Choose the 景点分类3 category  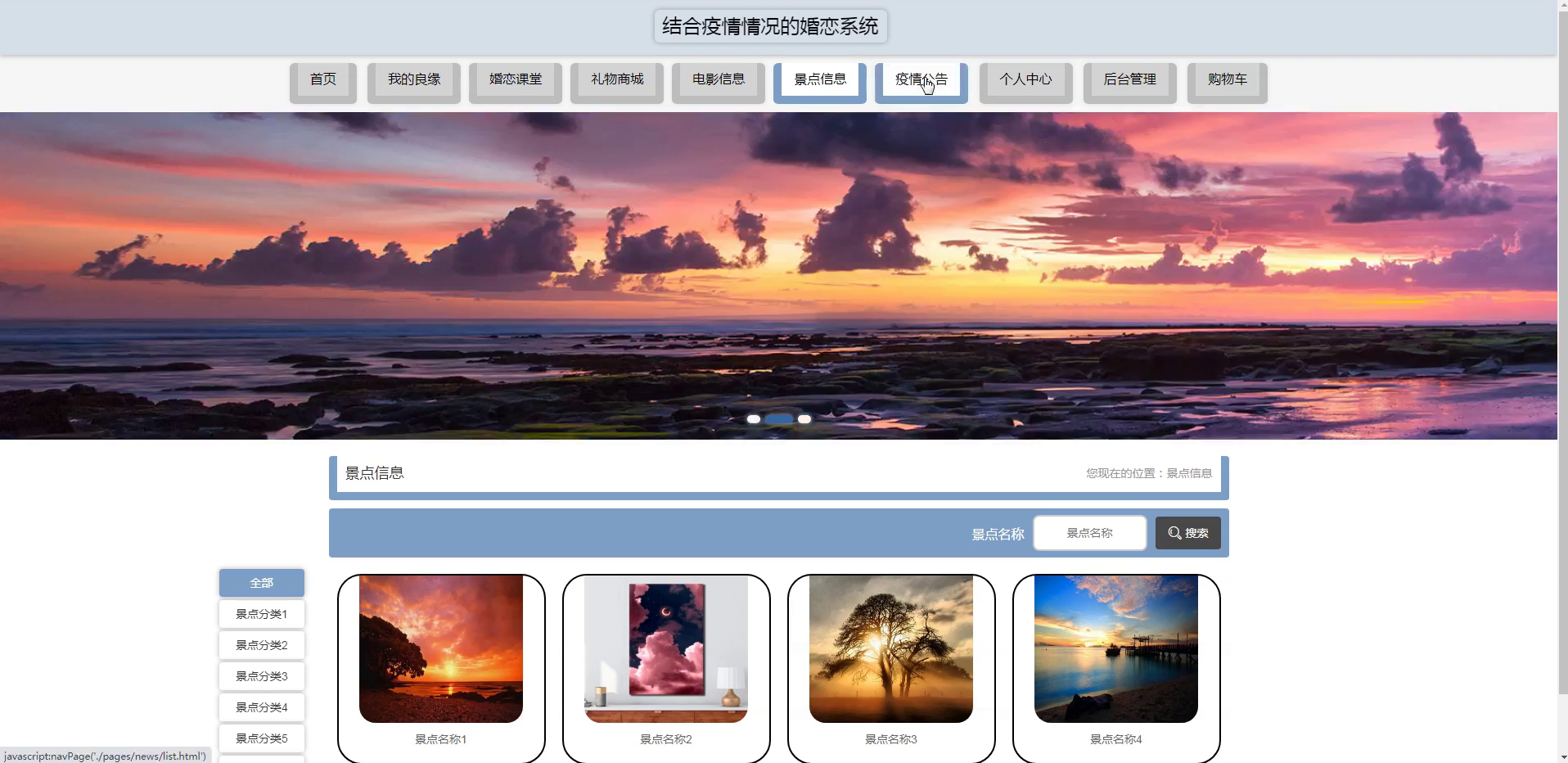[262, 676]
